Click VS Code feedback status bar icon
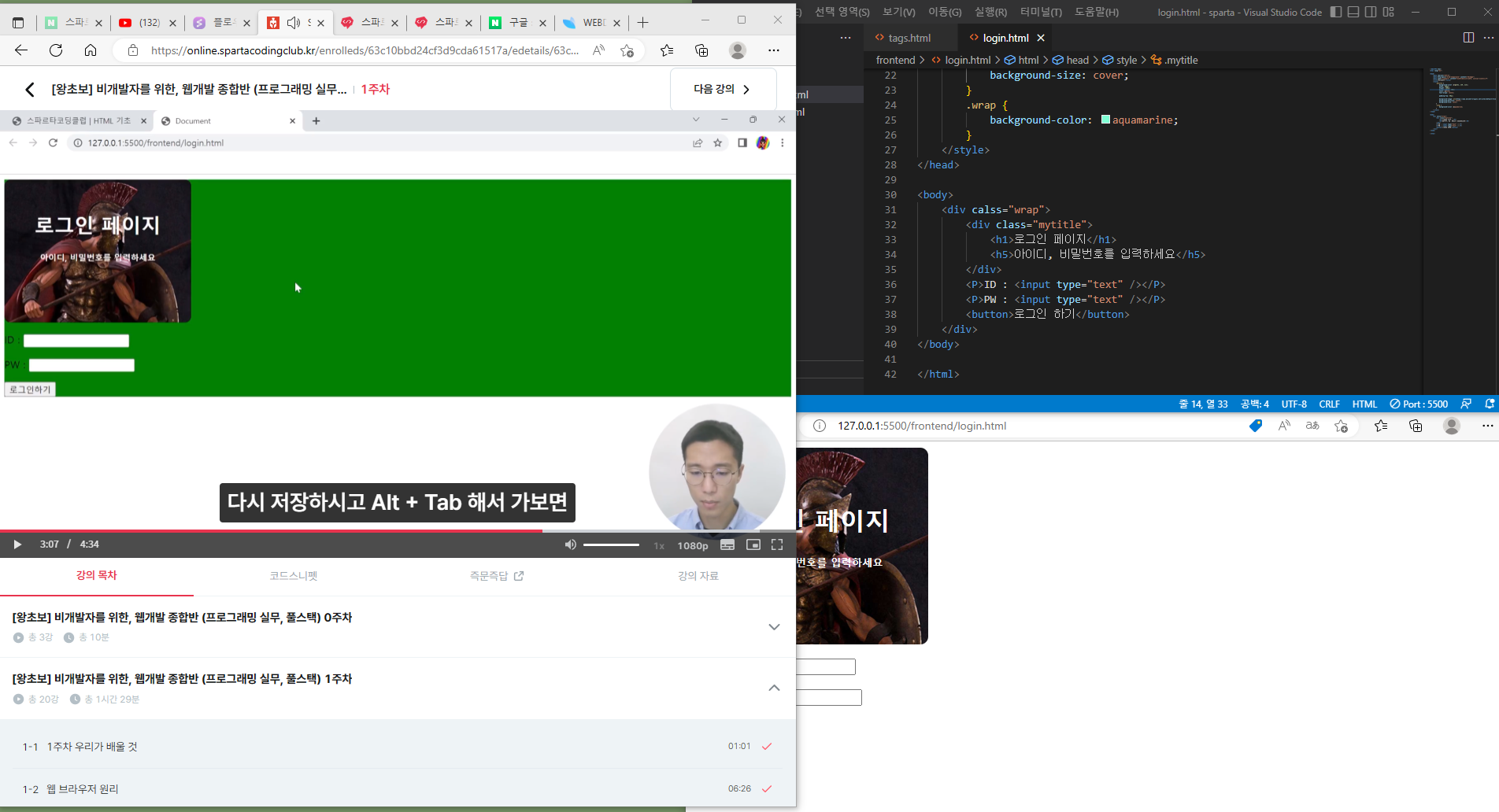 (1466, 404)
